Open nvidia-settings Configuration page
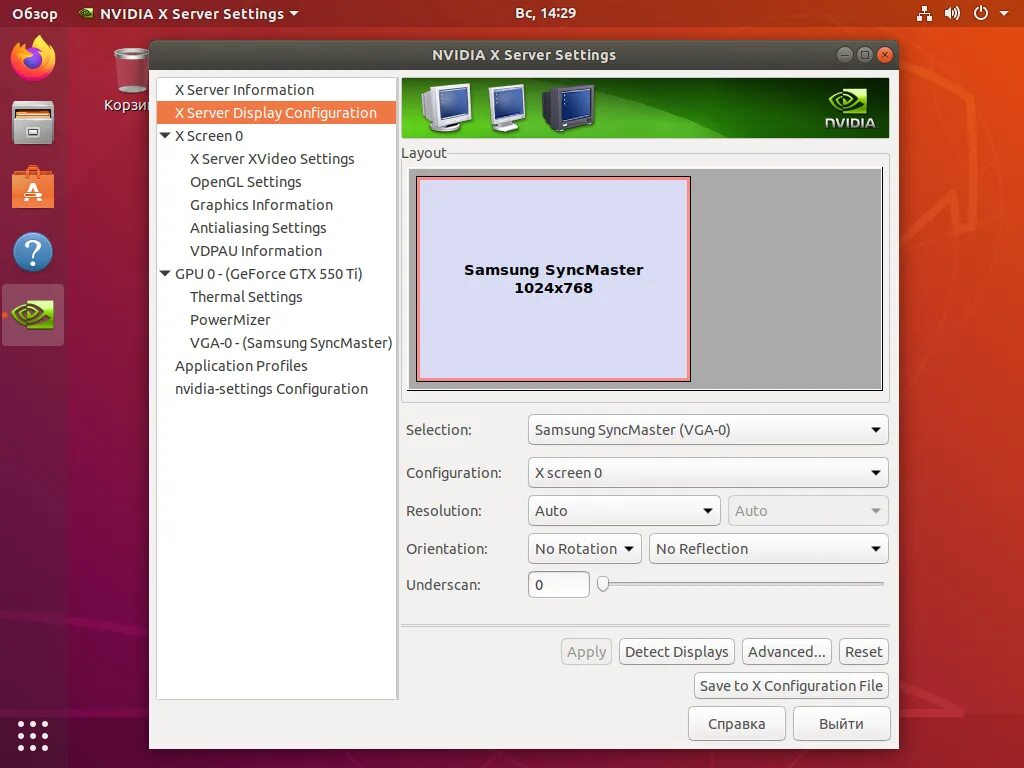The width and height of the screenshot is (1024, 768). click(x=271, y=389)
